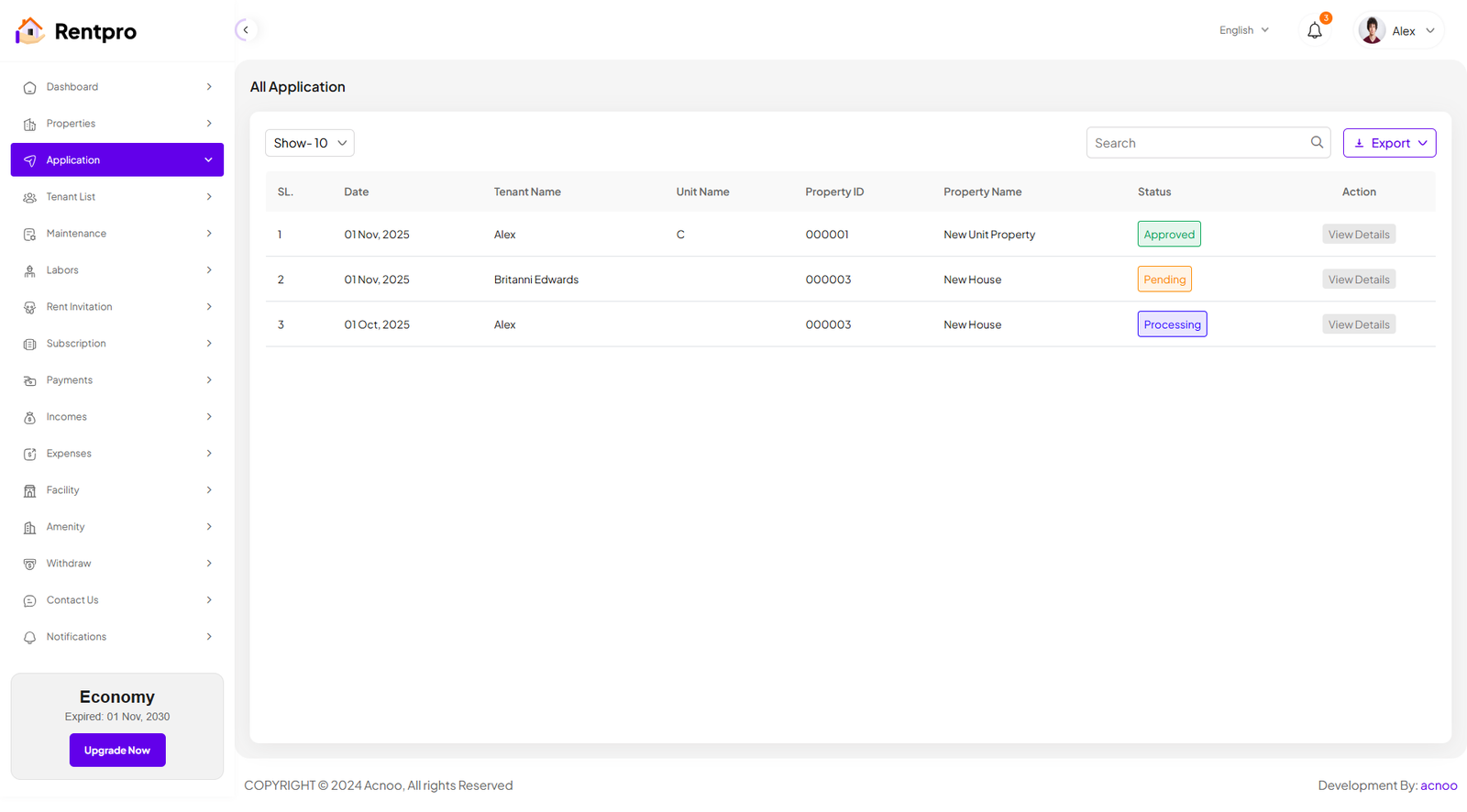Click the Withdraw sidebar icon
Viewport: 1467px width, 812px height.
pyautogui.click(x=29, y=565)
